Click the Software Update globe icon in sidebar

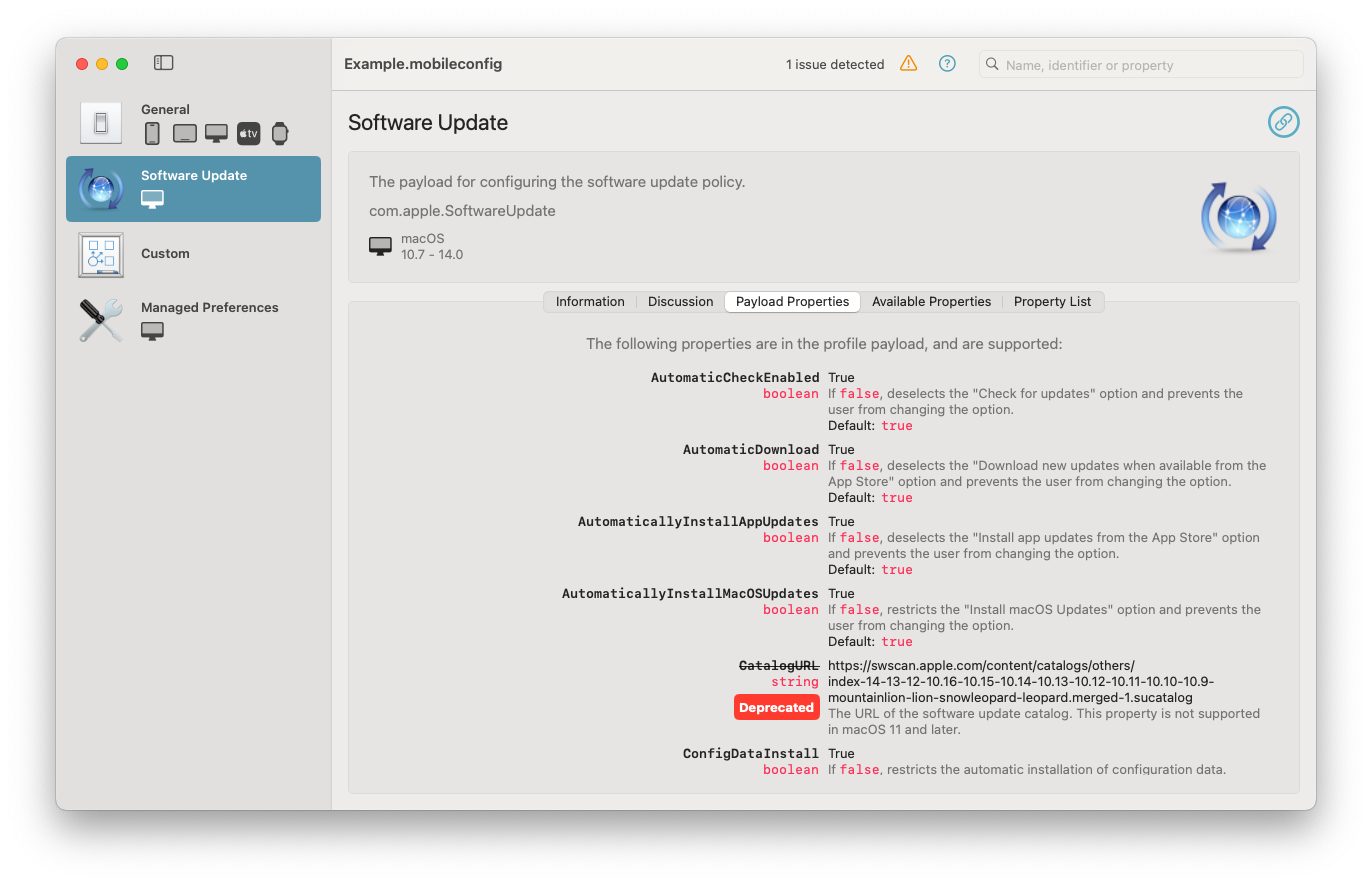[101, 189]
